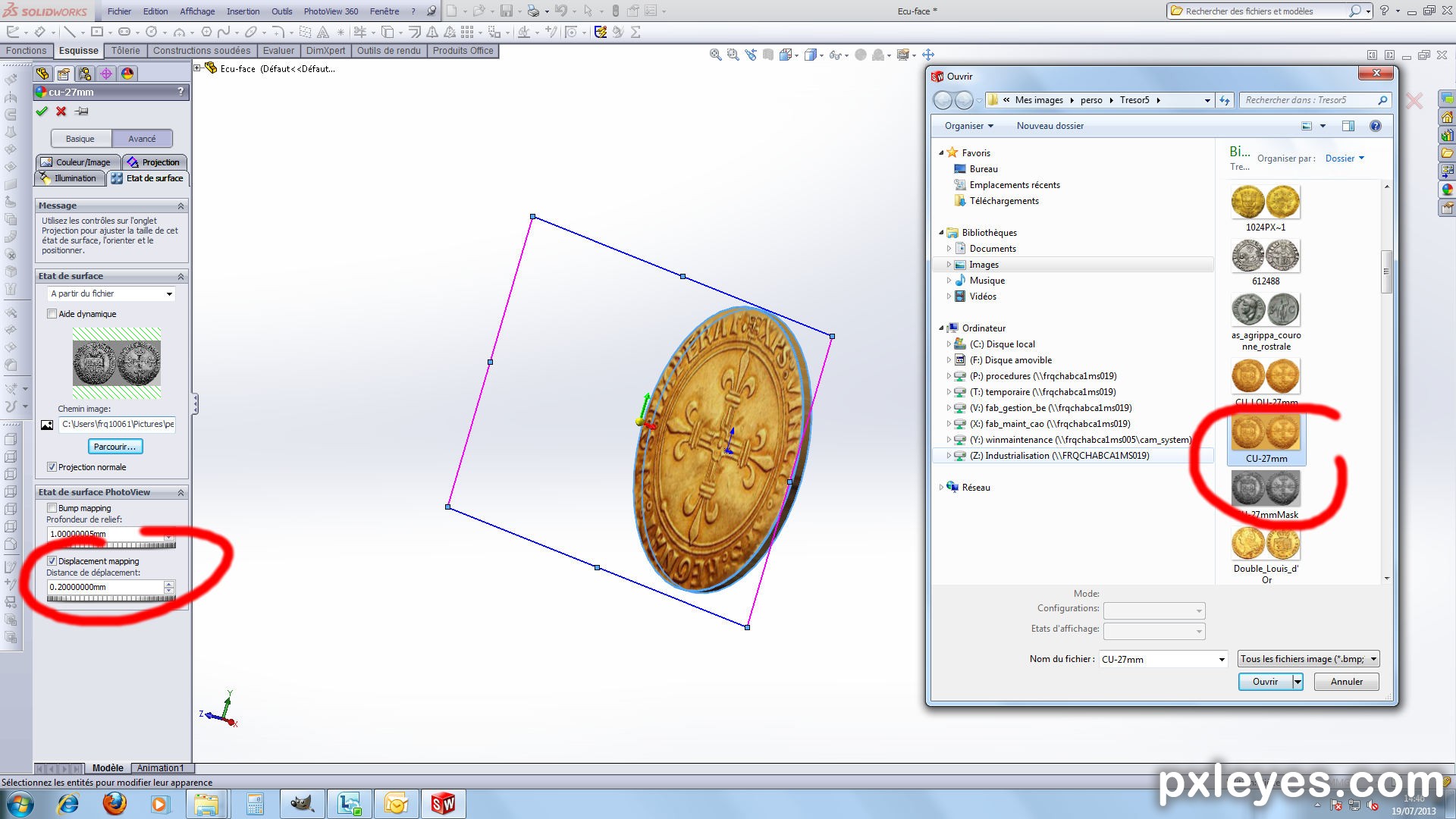This screenshot has width=1456, height=819.
Task: Click the Parcourir button
Action: (x=115, y=447)
